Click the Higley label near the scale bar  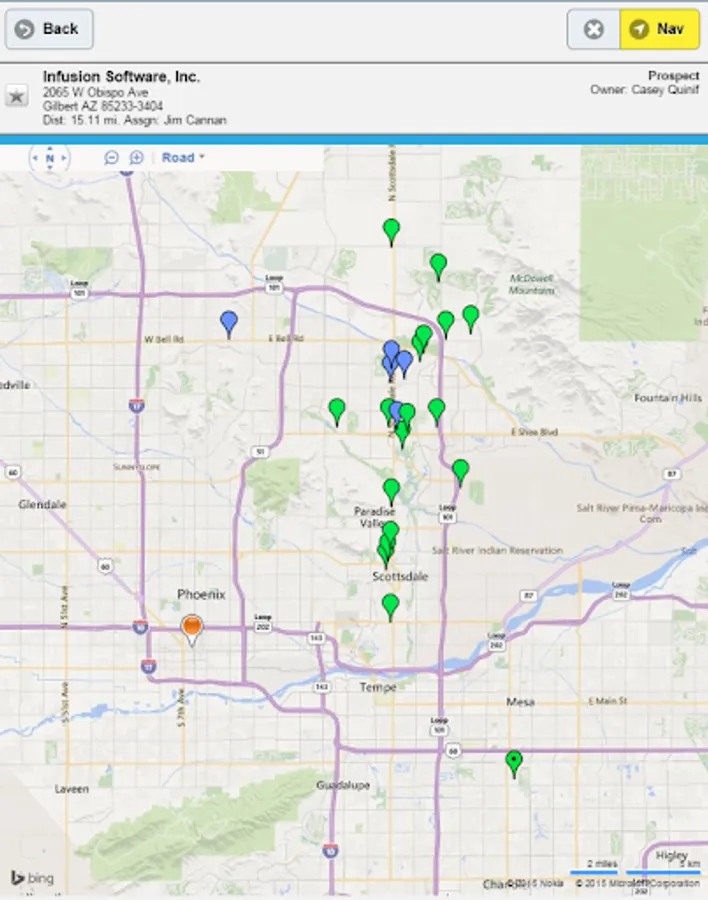coord(671,855)
